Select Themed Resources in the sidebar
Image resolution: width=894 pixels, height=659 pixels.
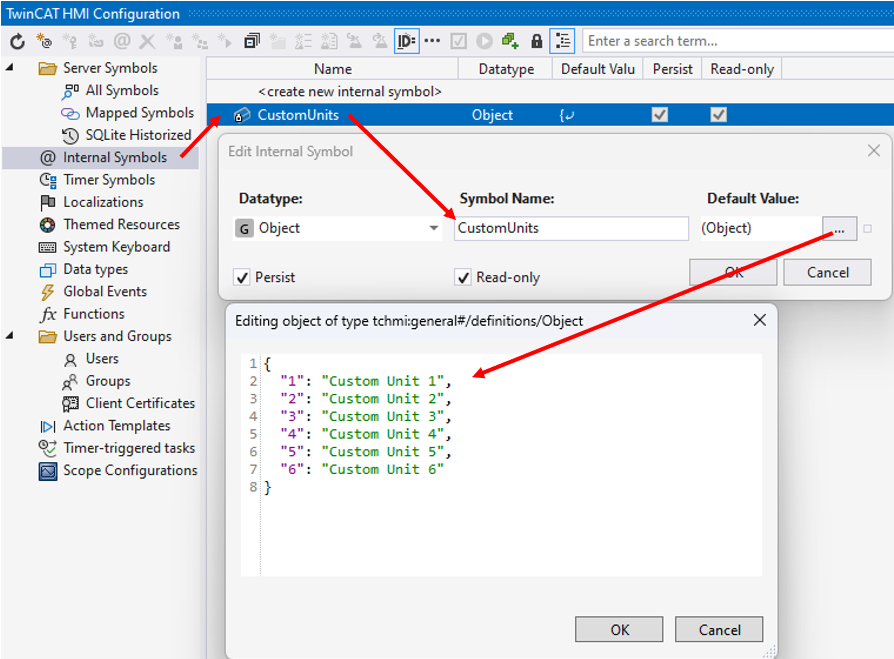coord(121,224)
